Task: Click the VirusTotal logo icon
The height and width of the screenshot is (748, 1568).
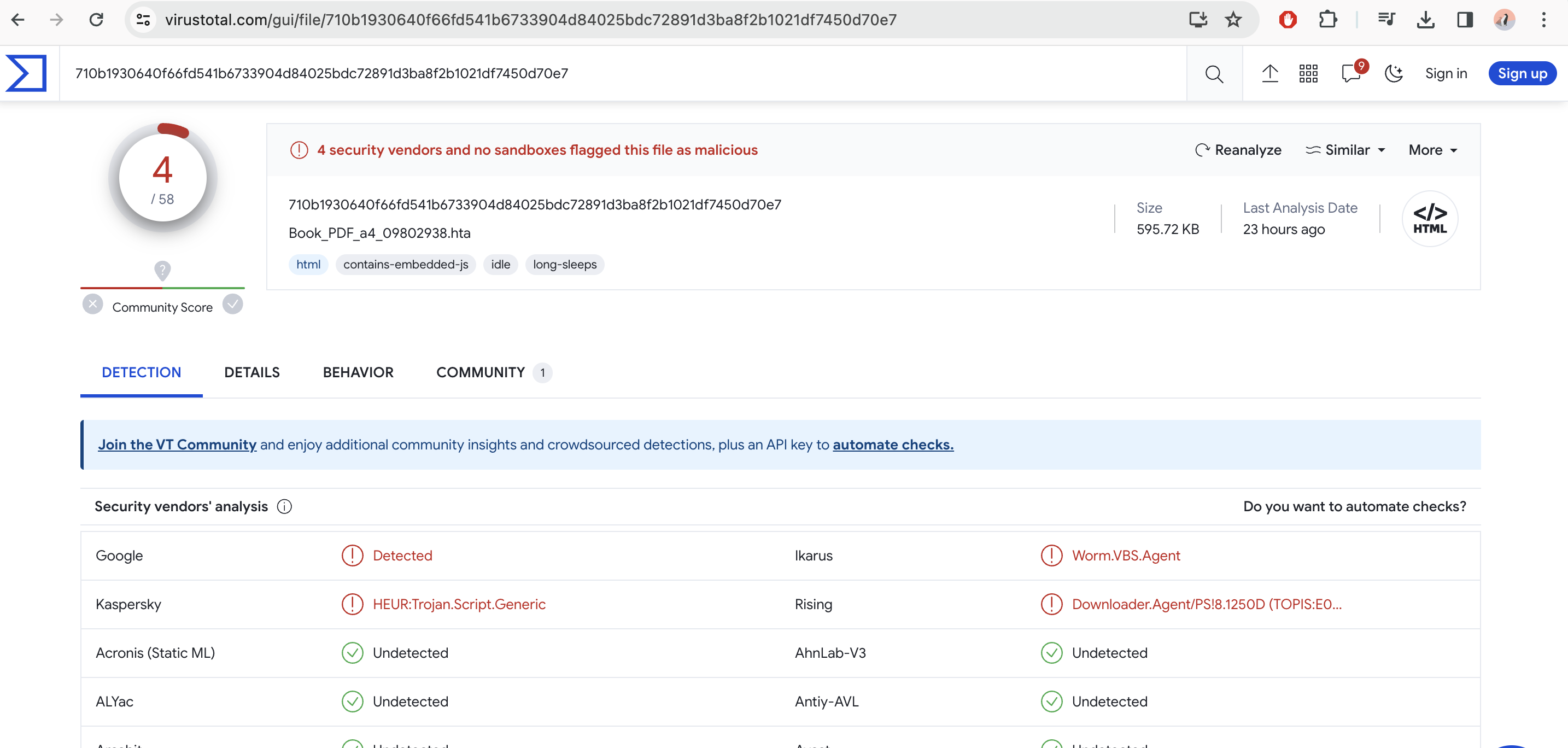Action: tap(26, 73)
